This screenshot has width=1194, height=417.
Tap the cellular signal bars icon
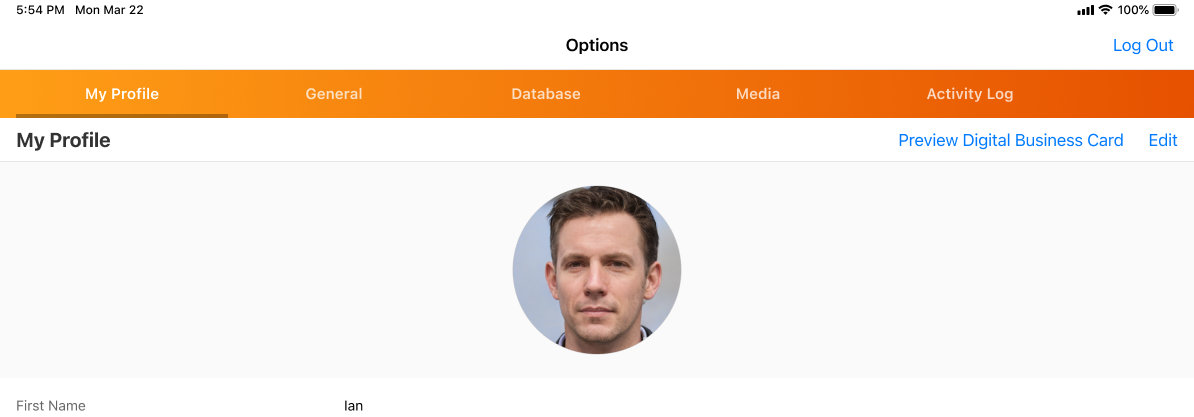pyautogui.click(x=1085, y=10)
